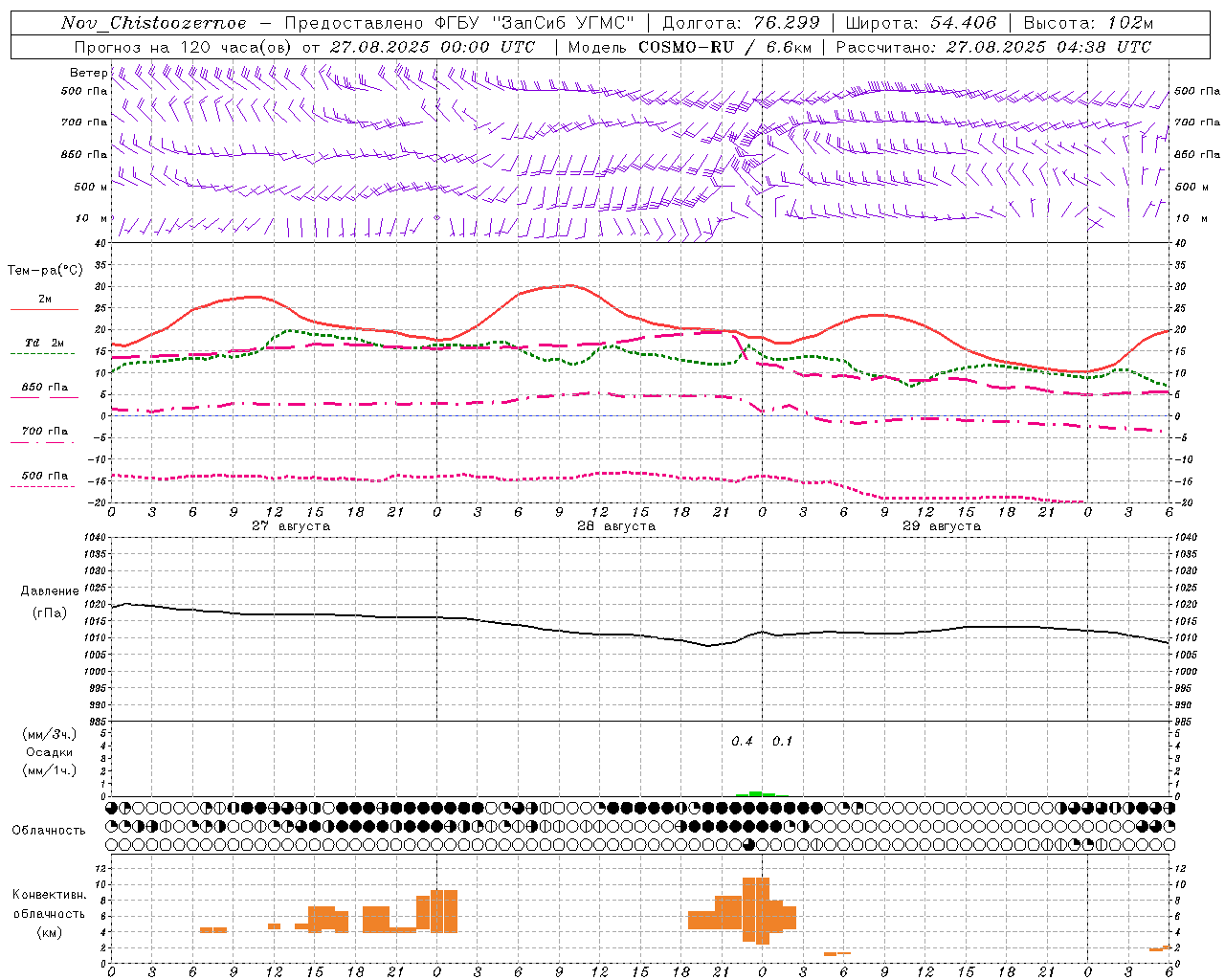Click the 850 гПа entry in the temperature legend
Image resolution: width=1225 pixels, height=980 pixels.
[44, 388]
